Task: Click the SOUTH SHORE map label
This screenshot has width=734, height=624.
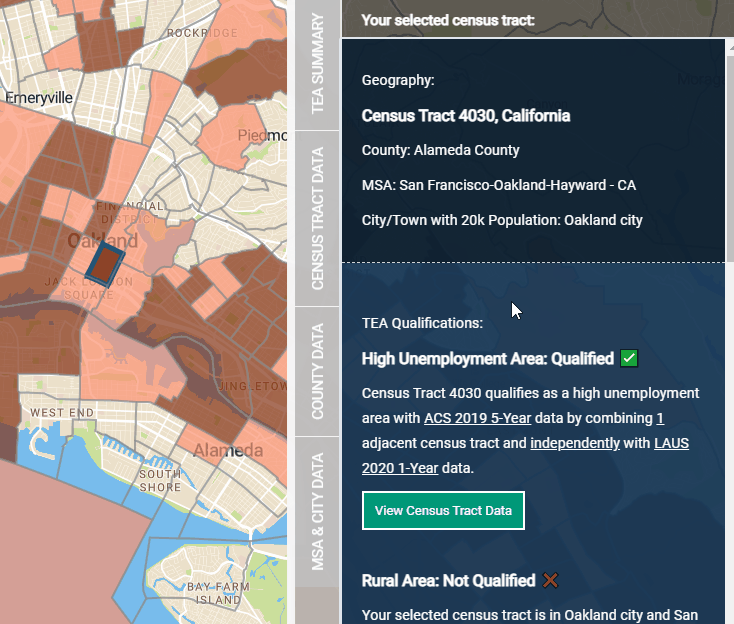Action: 160,480
